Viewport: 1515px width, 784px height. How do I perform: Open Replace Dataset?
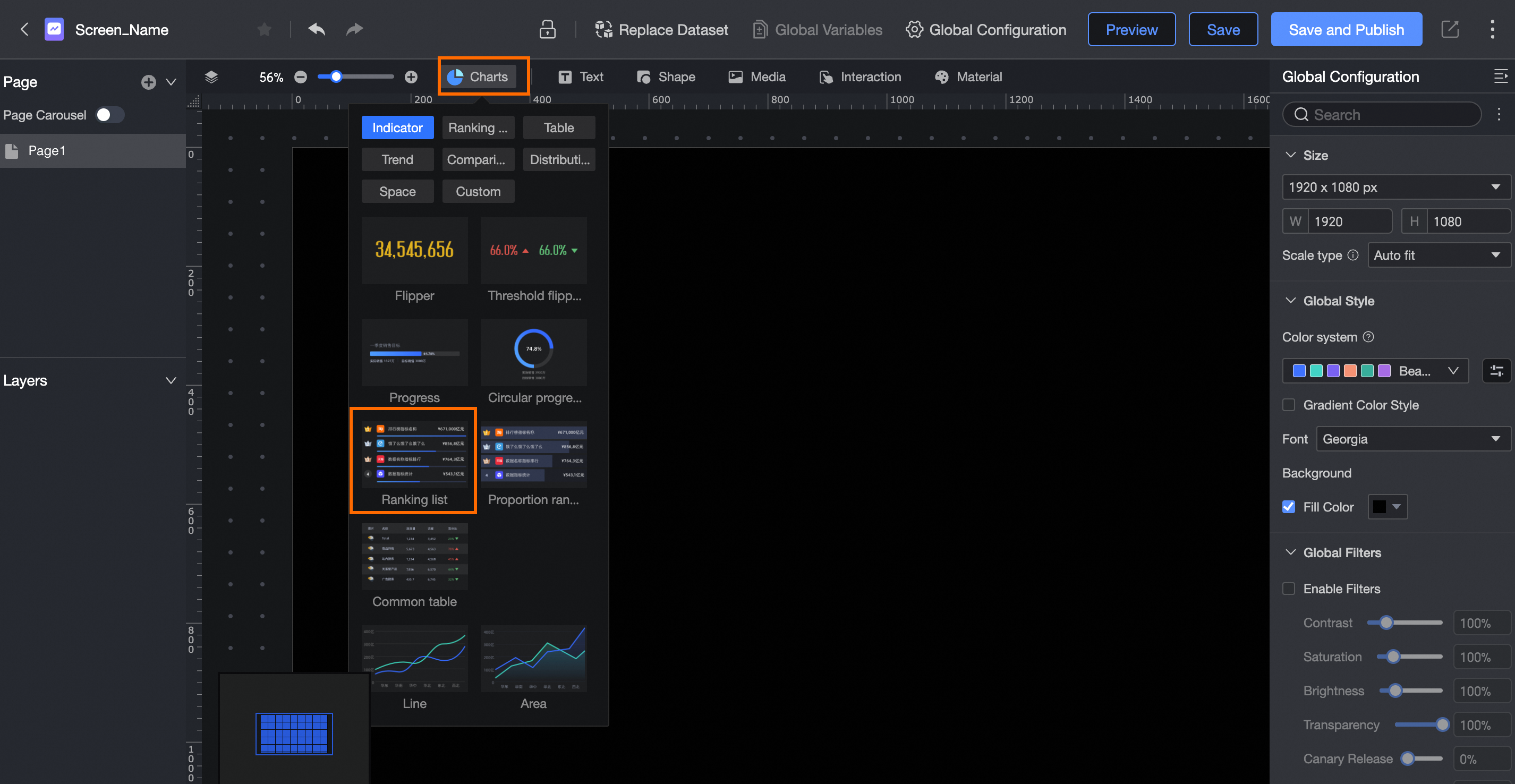pos(661,29)
